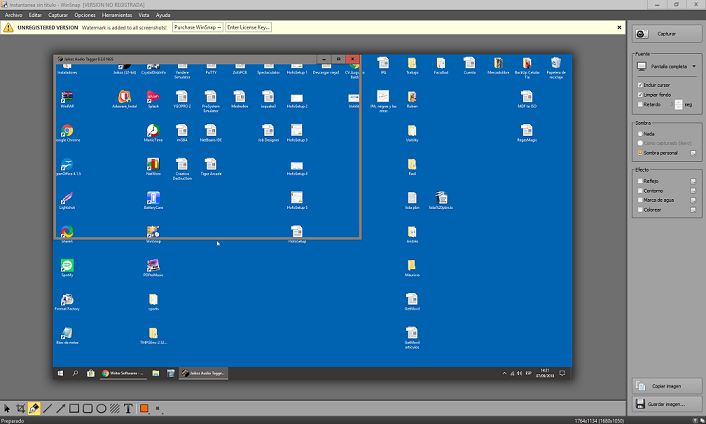Click the Enter License Key button
Viewport: 706px width, 424px height.
coord(249,27)
